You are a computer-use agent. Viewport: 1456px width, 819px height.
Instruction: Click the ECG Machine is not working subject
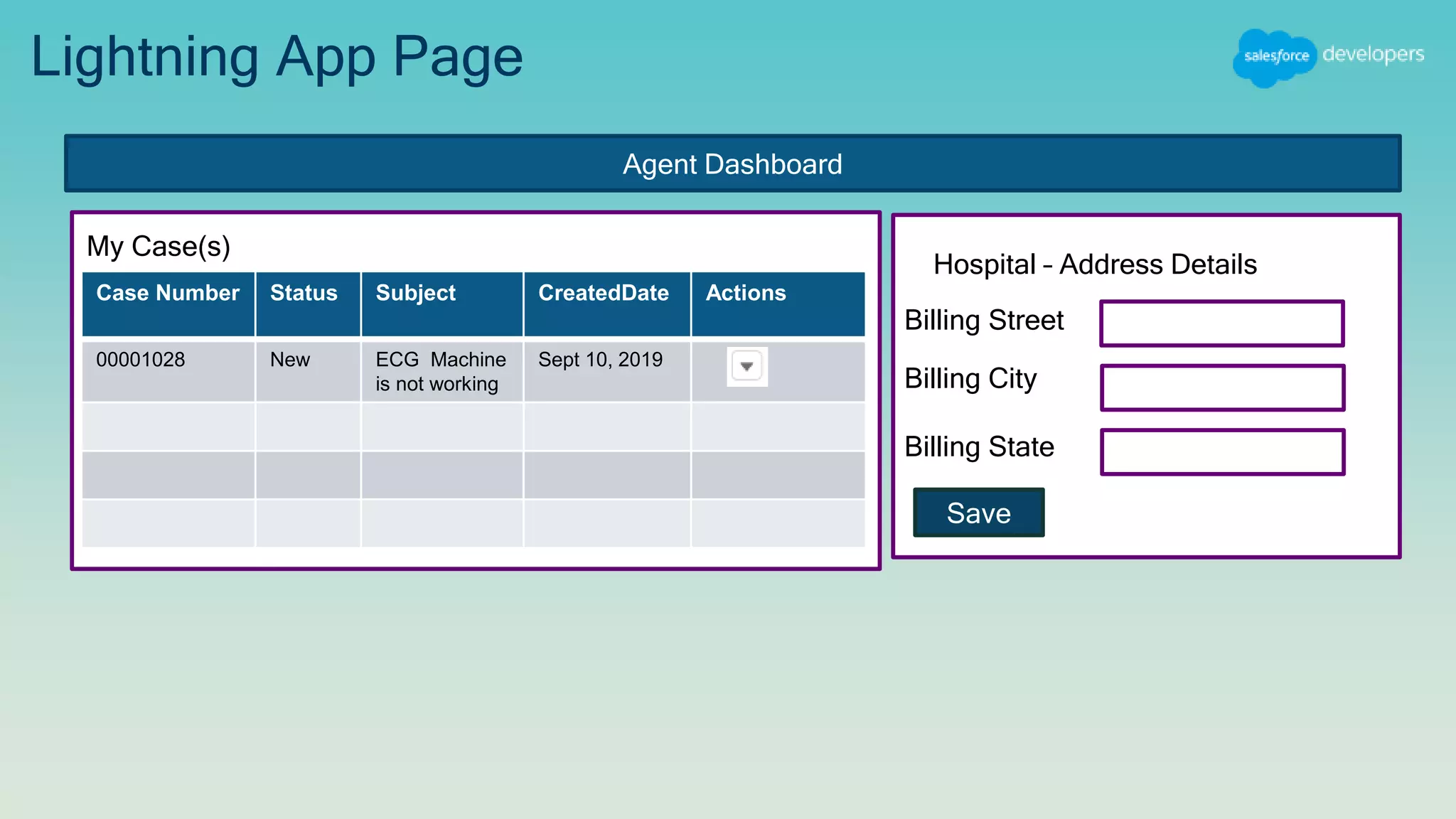click(x=441, y=372)
